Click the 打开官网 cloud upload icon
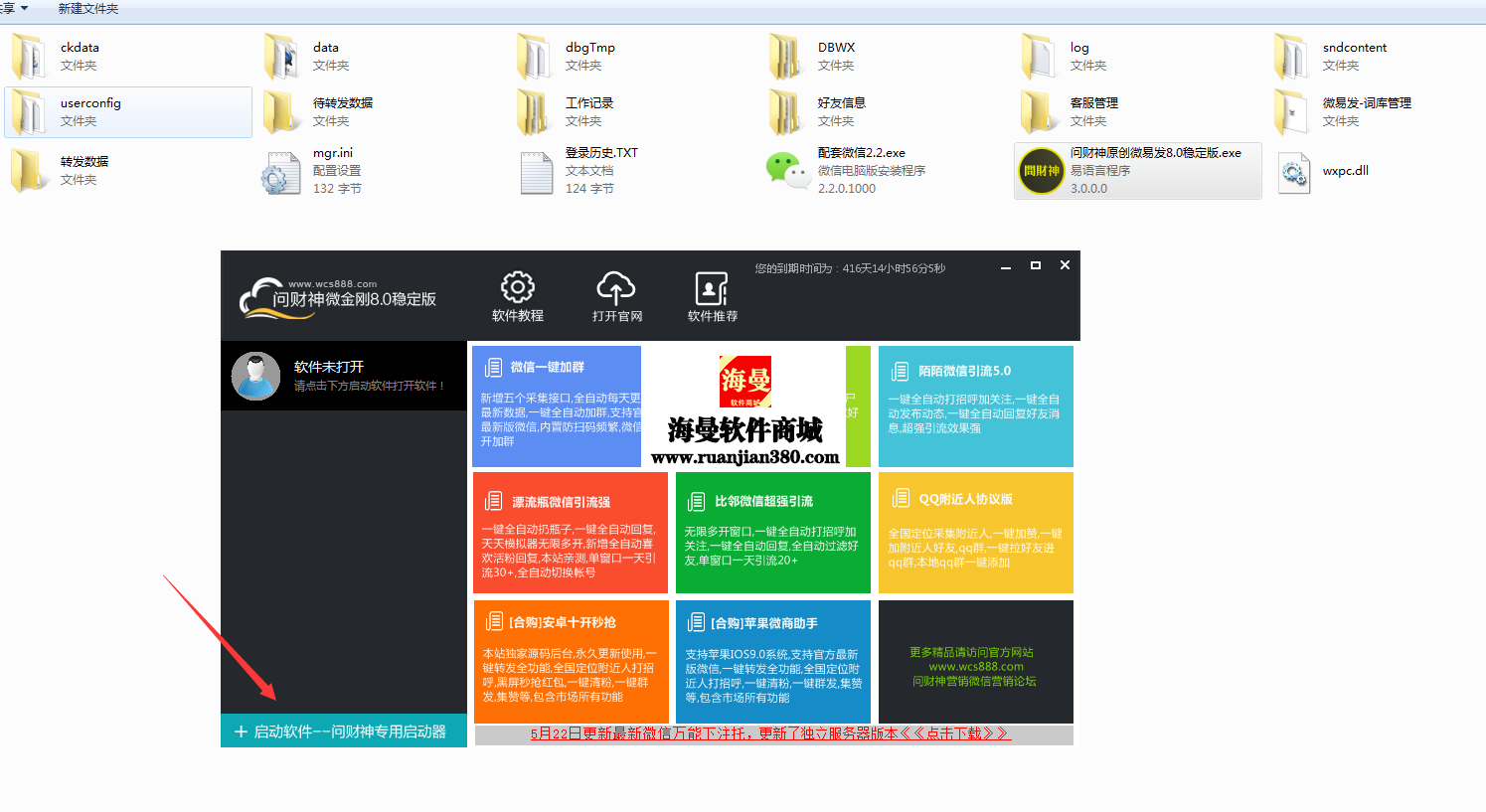This screenshot has width=1486, height=812. tap(616, 287)
